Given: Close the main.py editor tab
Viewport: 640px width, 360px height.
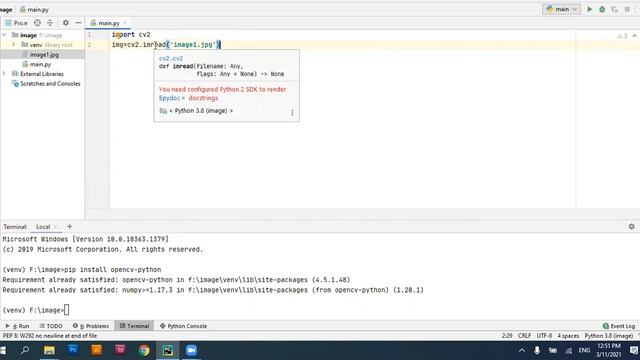Looking at the screenshot, I should 125,23.
